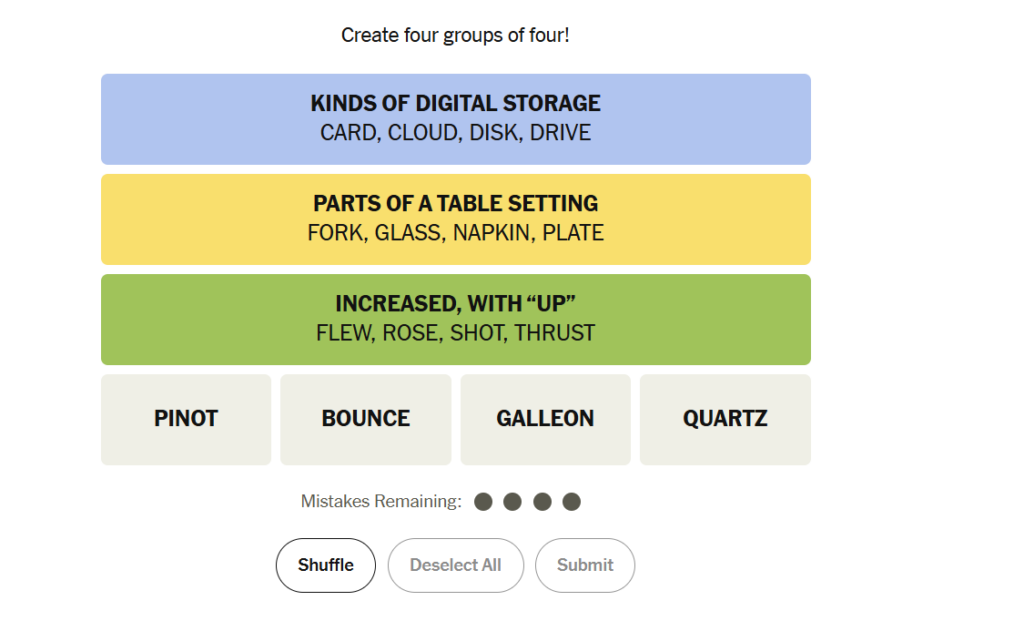This screenshot has height=621, width=1024.
Task: Select the BOUNCE tile
Action: (x=366, y=419)
